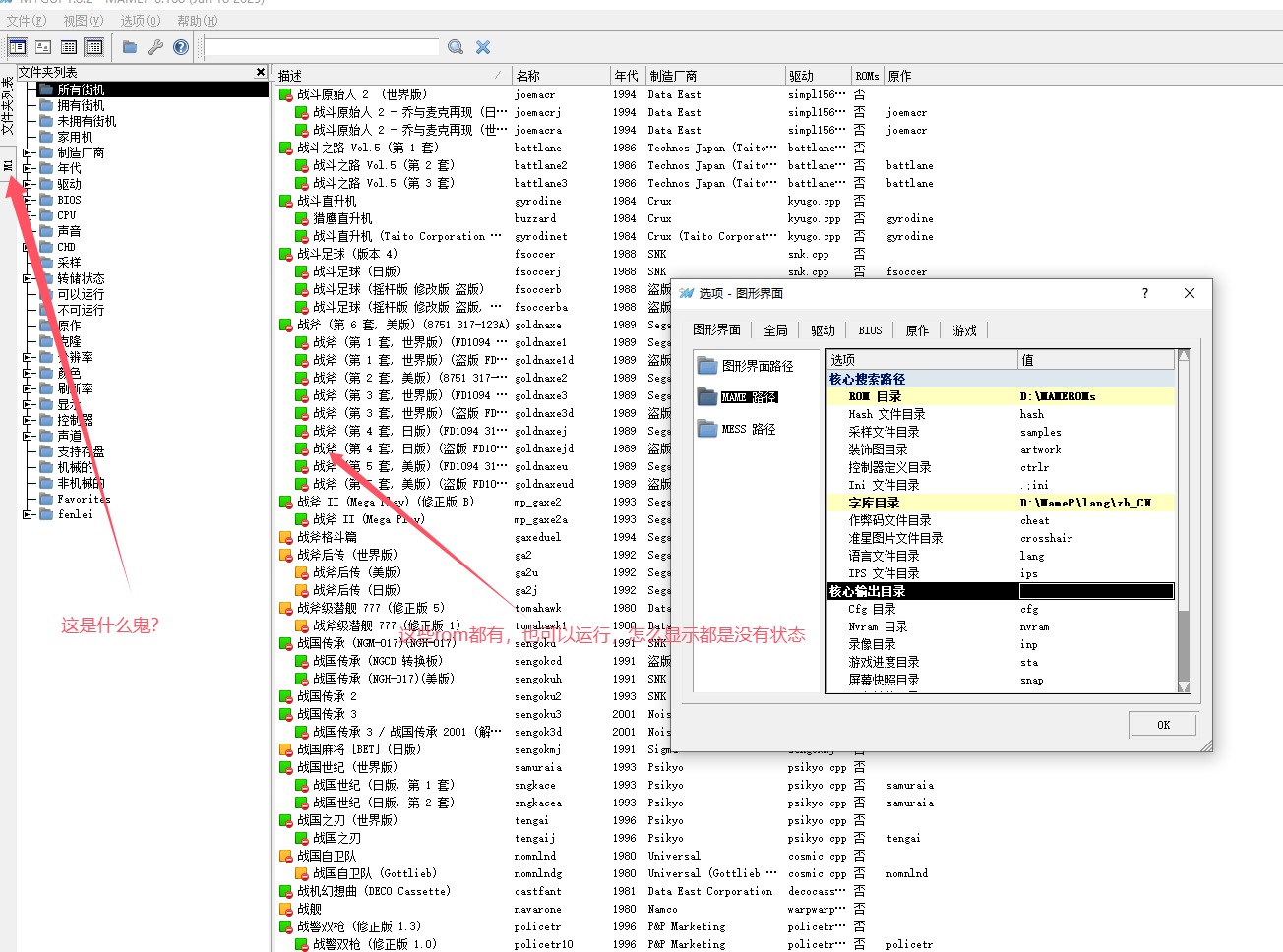This screenshot has height=952, width=1283.
Task: Switch to the BIOS tab in dialog
Action: 870,330
